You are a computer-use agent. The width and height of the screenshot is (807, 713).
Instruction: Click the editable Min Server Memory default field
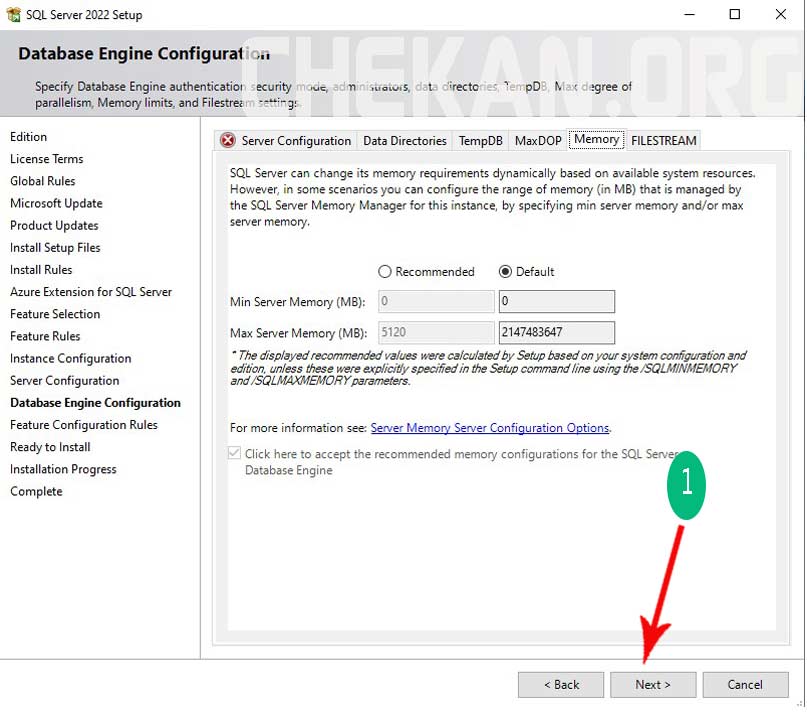(x=556, y=301)
